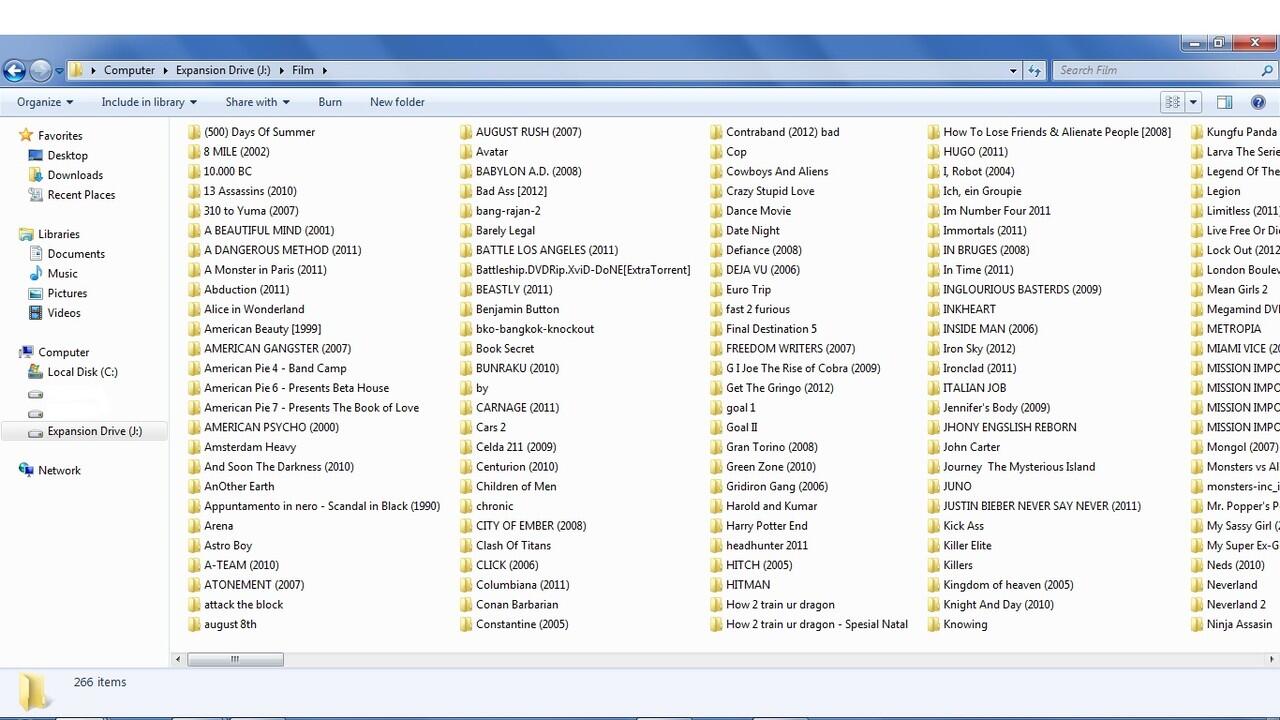Go to Computer in the breadcrumb
This screenshot has height=720, width=1280.
click(129, 70)
